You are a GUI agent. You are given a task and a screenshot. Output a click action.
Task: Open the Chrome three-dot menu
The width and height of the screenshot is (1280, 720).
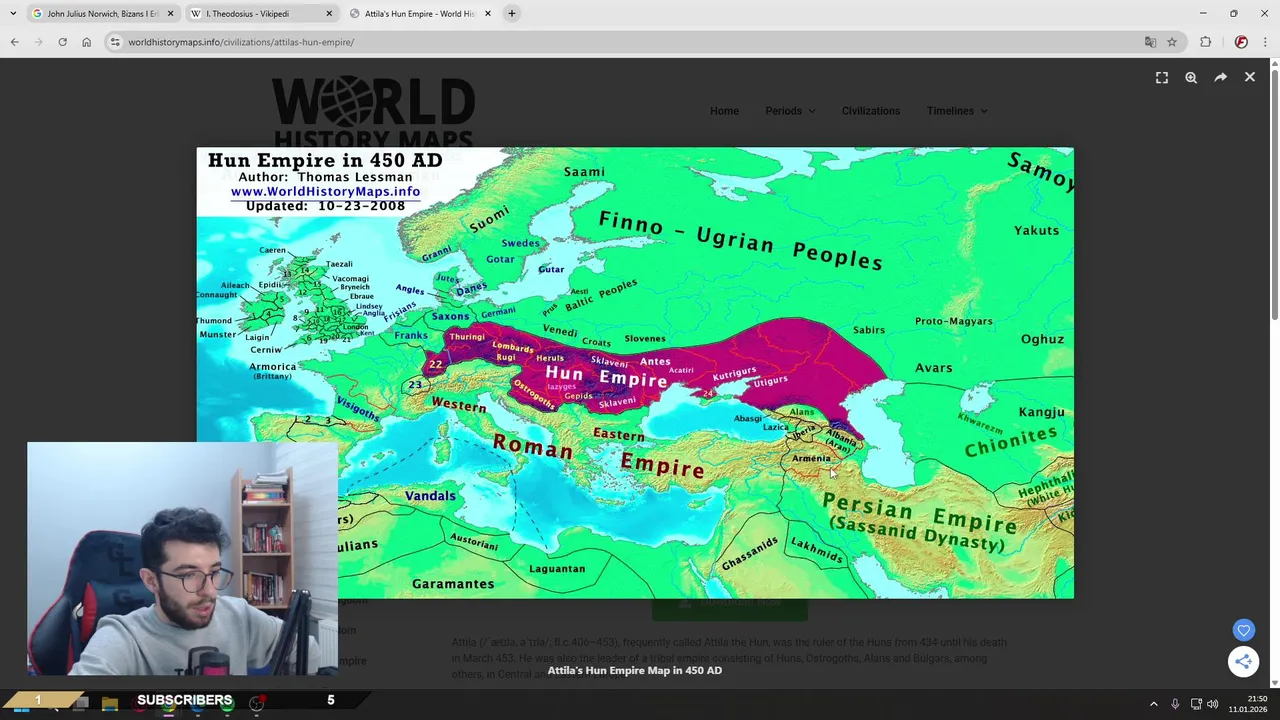click(1265, 42)
